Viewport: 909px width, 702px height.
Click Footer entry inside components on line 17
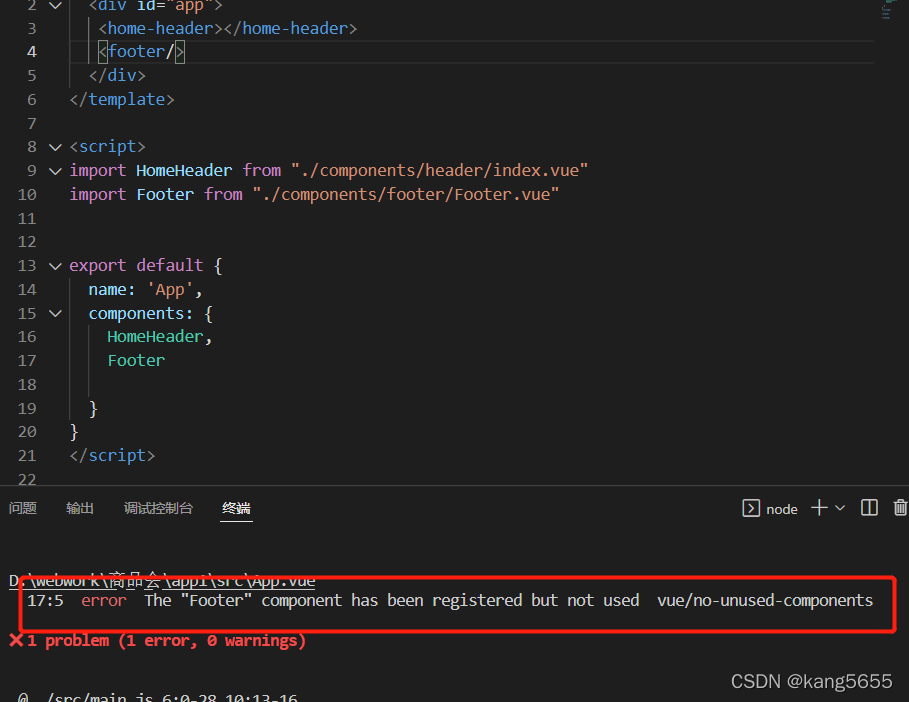pyautogui.click(x=136, y=361)
